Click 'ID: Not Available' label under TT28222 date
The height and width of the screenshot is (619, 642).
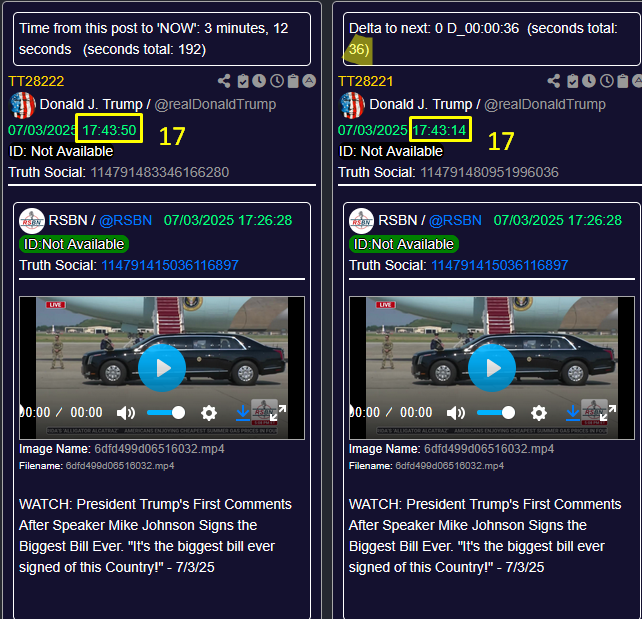tap(61, 151)
